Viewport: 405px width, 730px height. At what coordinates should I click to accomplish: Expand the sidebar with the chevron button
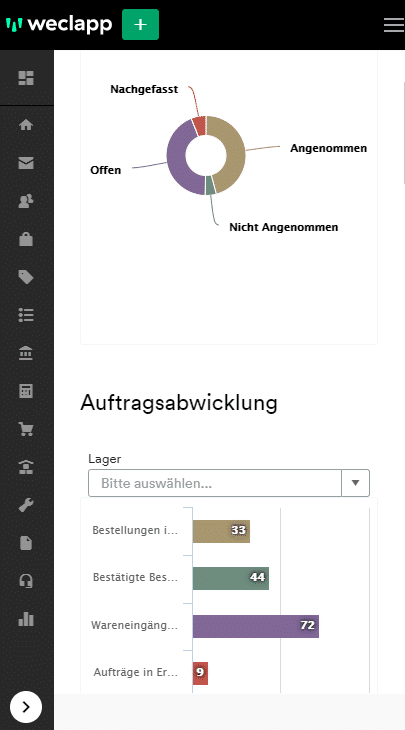[x=26, y=707]
